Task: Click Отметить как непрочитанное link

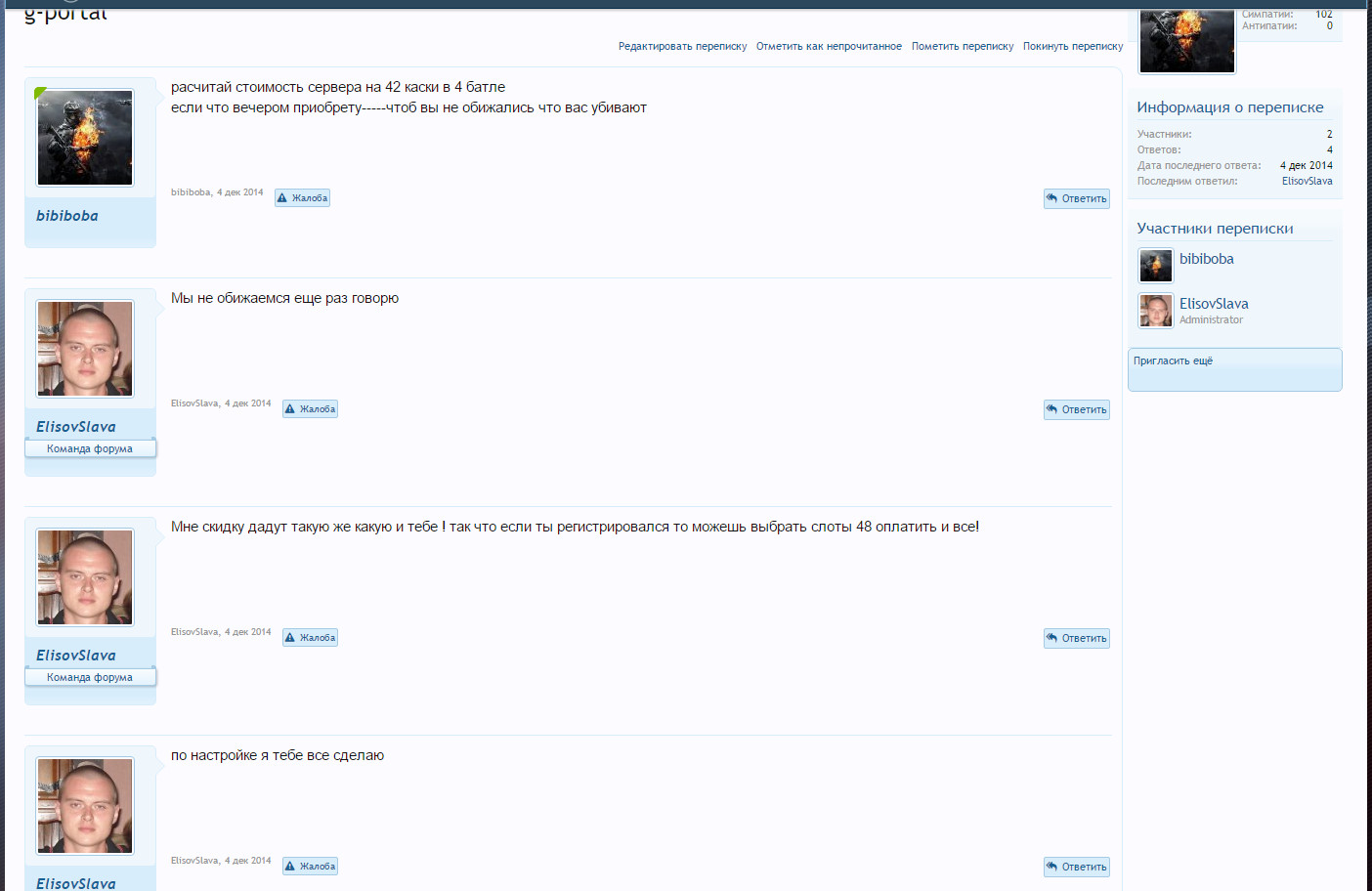Action: (829, 47)
